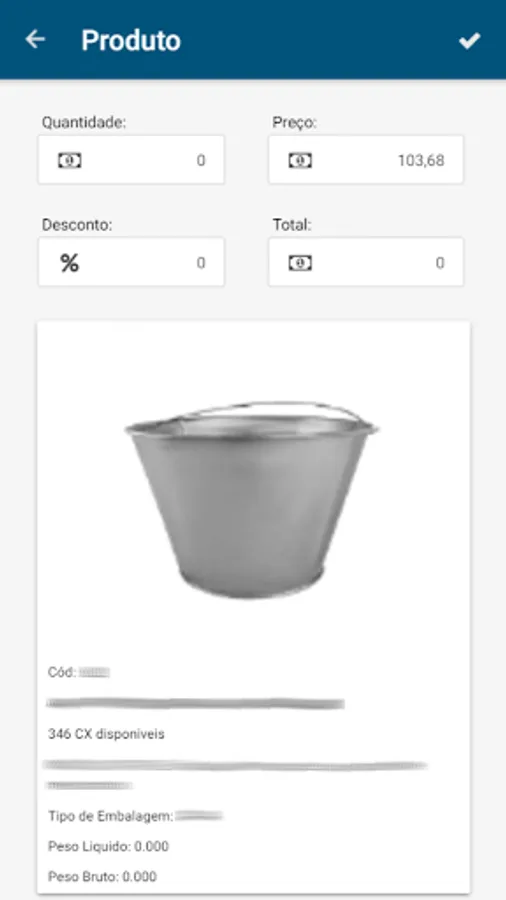Tap the Desconto label
506x900 pixels.
pyautogui.click(x=77, y=225)
